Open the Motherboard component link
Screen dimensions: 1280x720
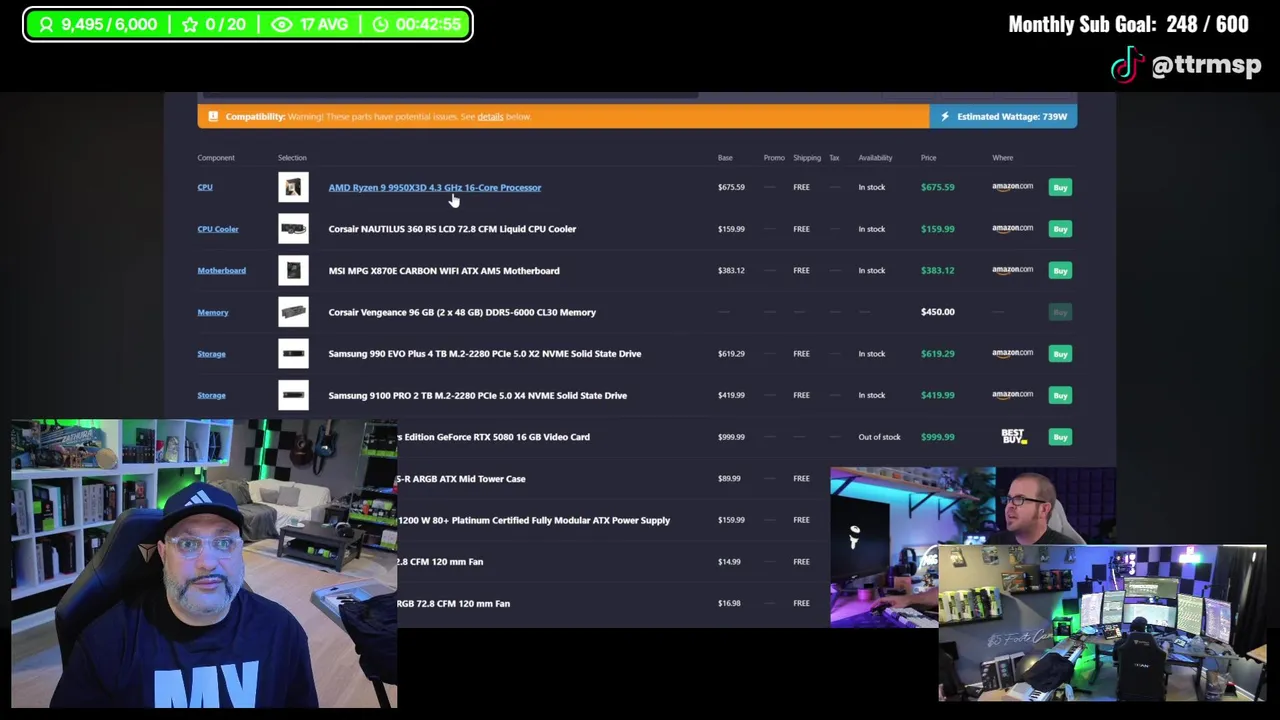pos(221,270)
